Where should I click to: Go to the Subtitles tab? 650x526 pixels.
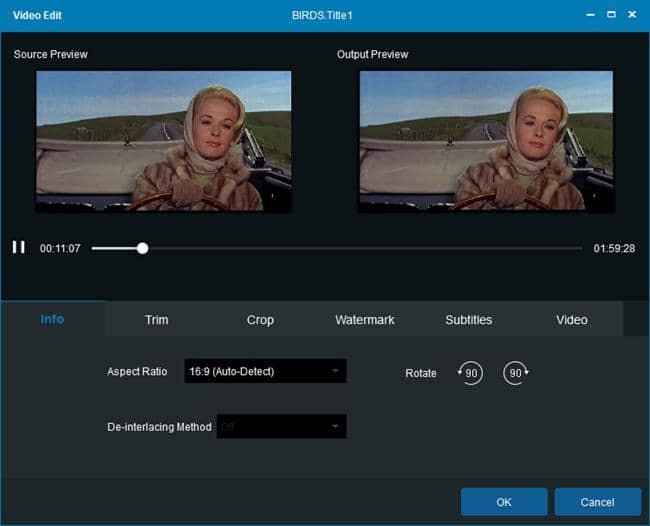[x=469, y=320]
